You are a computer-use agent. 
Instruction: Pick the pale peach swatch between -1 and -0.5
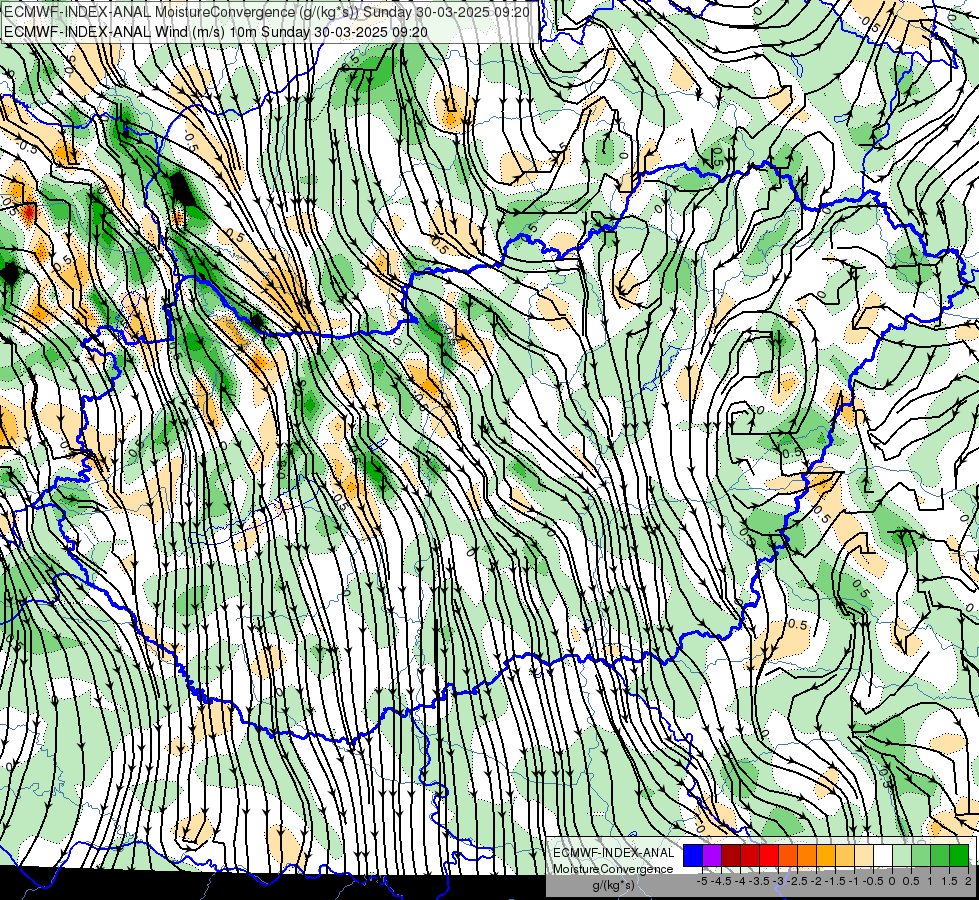(863, 856)
